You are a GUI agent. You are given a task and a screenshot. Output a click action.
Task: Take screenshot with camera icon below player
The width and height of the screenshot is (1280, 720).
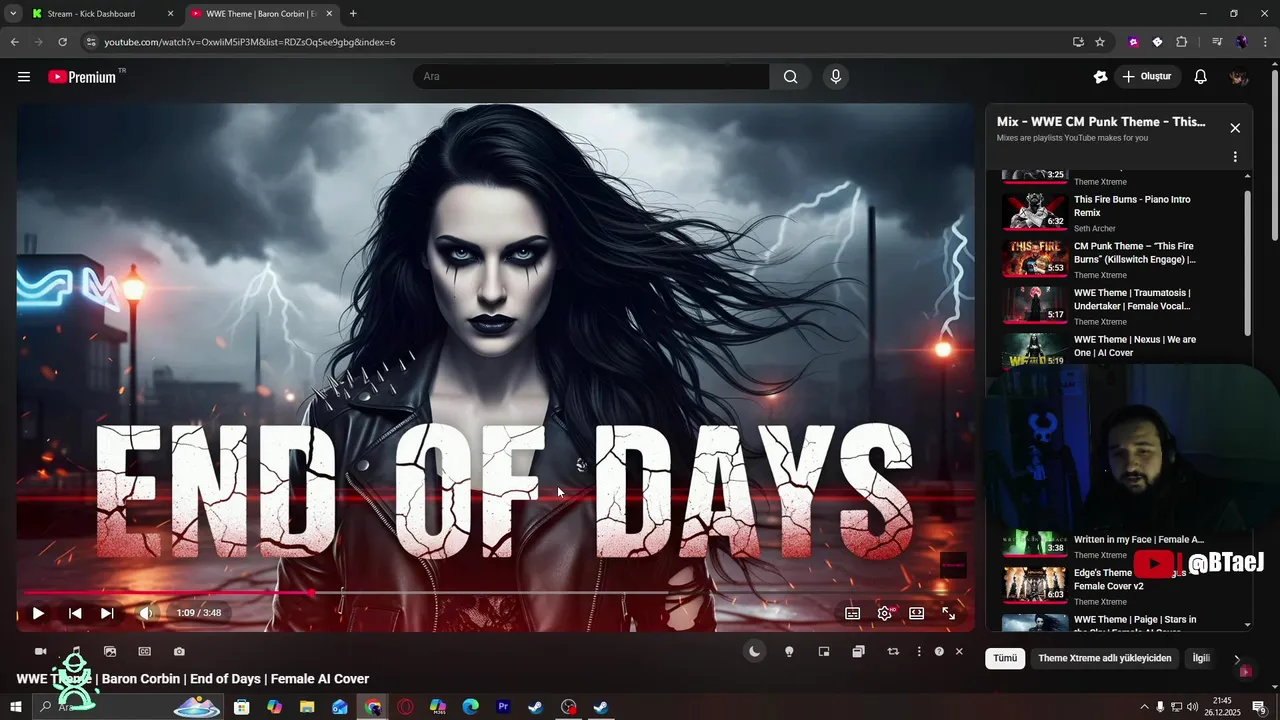[179, 652]
